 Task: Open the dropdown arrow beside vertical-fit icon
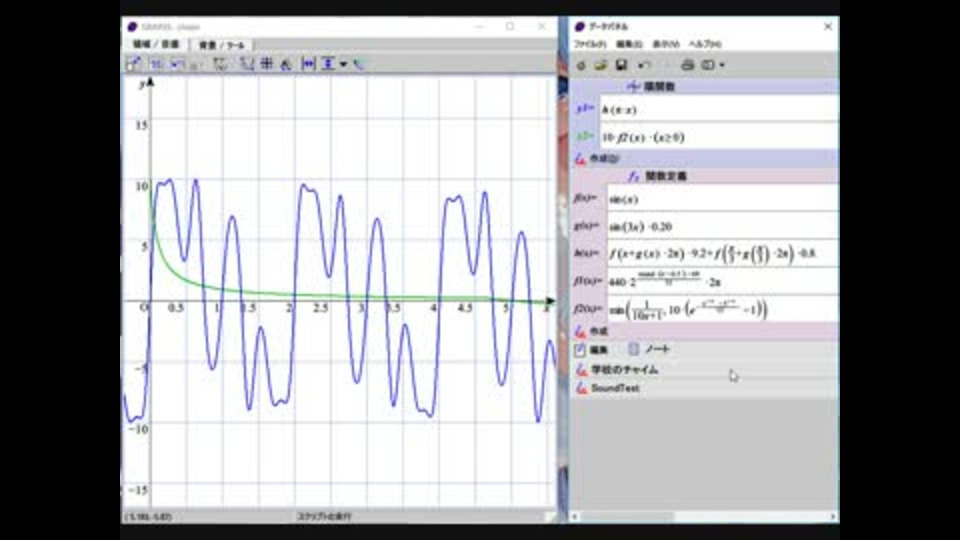(343, 64)
